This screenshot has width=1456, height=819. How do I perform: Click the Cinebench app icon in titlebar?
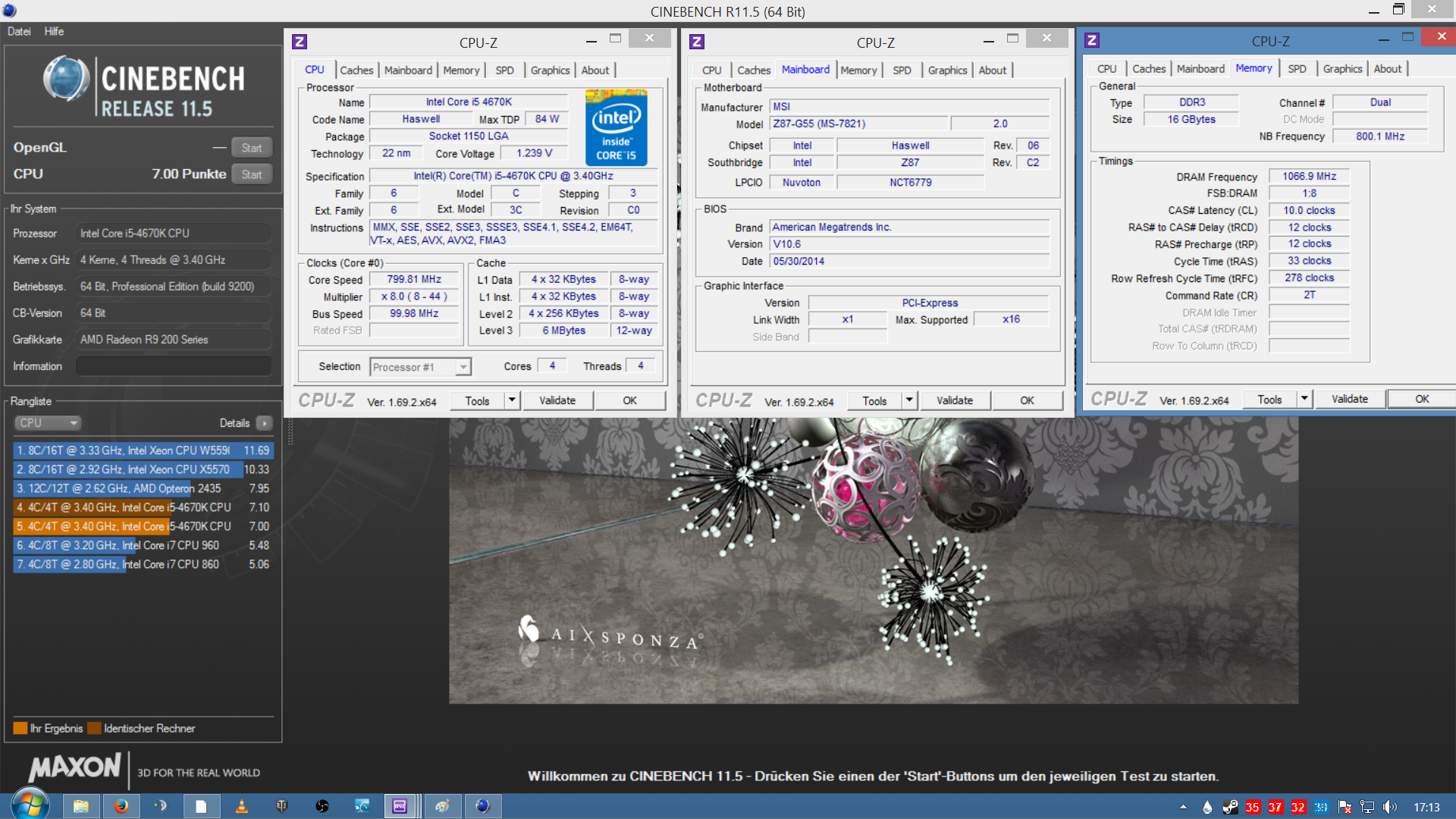click(9, 11)
